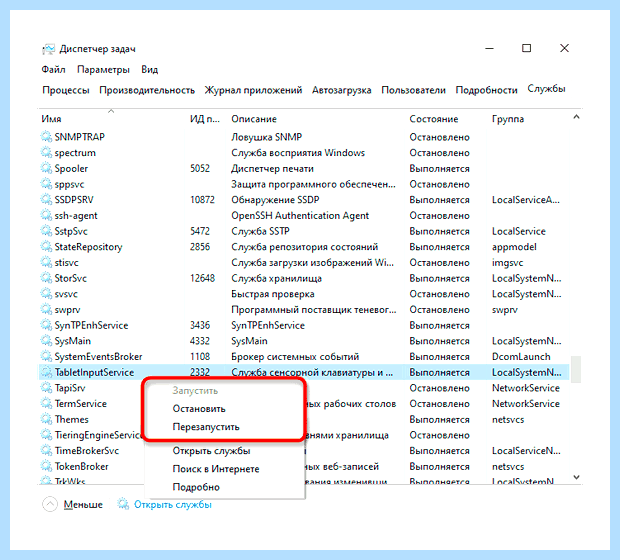Switch to the Журнал приложений tab
Image resolution: width=620 pixels, height=560 pixels.
[253, 90]
